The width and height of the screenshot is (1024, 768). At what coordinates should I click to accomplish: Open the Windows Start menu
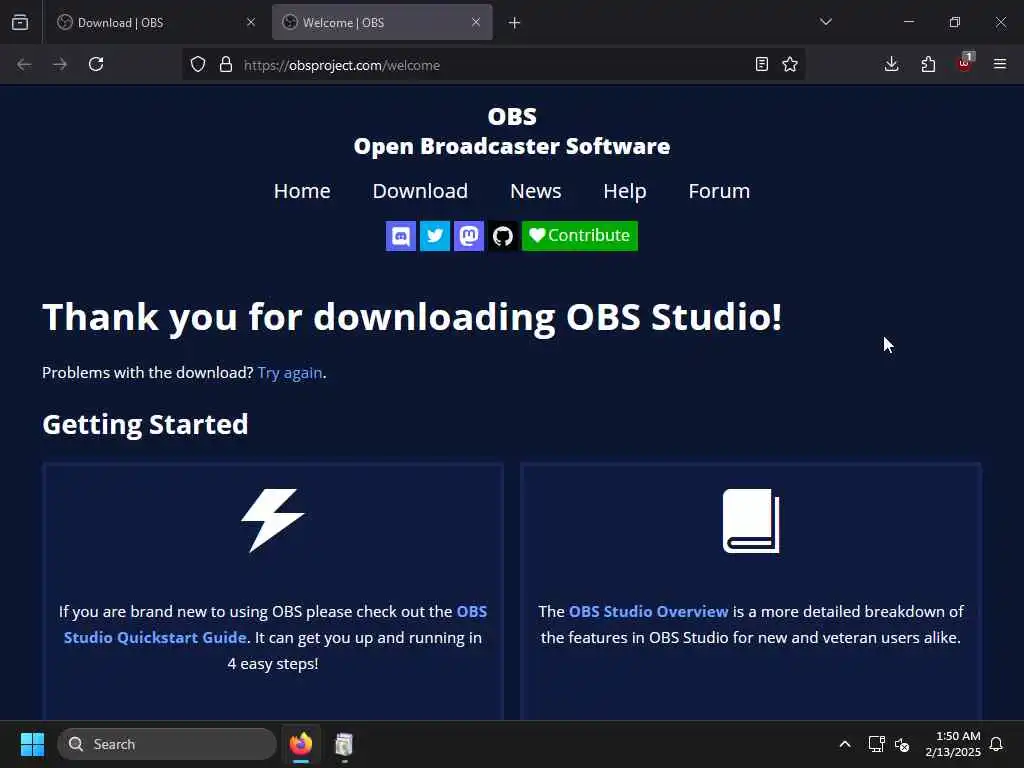(32, 744)
